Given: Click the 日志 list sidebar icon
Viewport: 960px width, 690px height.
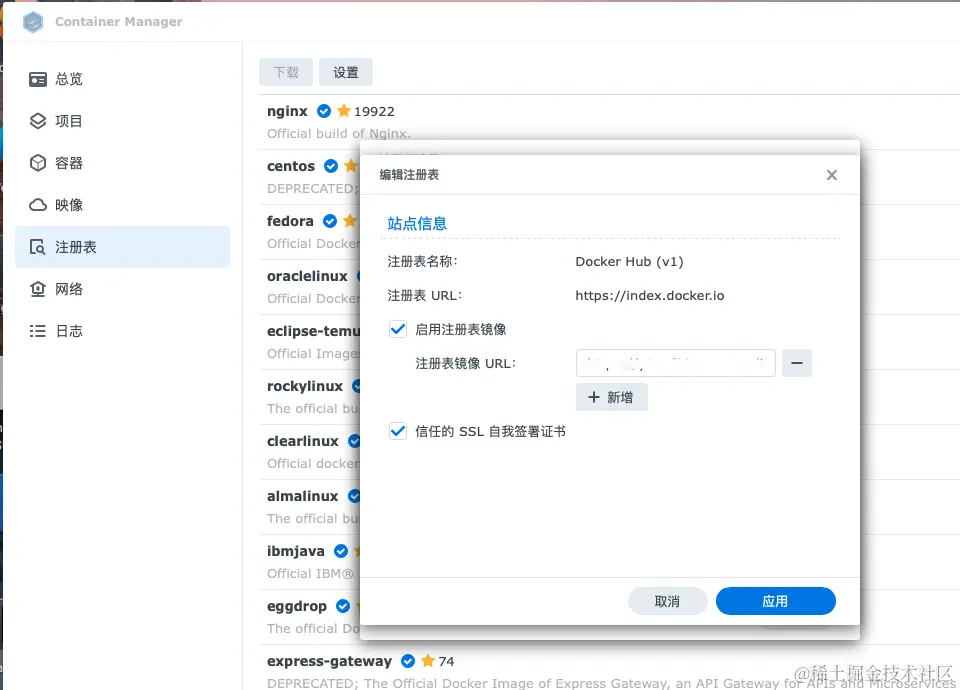Looking at the screenshot, I should coord(38,331).
